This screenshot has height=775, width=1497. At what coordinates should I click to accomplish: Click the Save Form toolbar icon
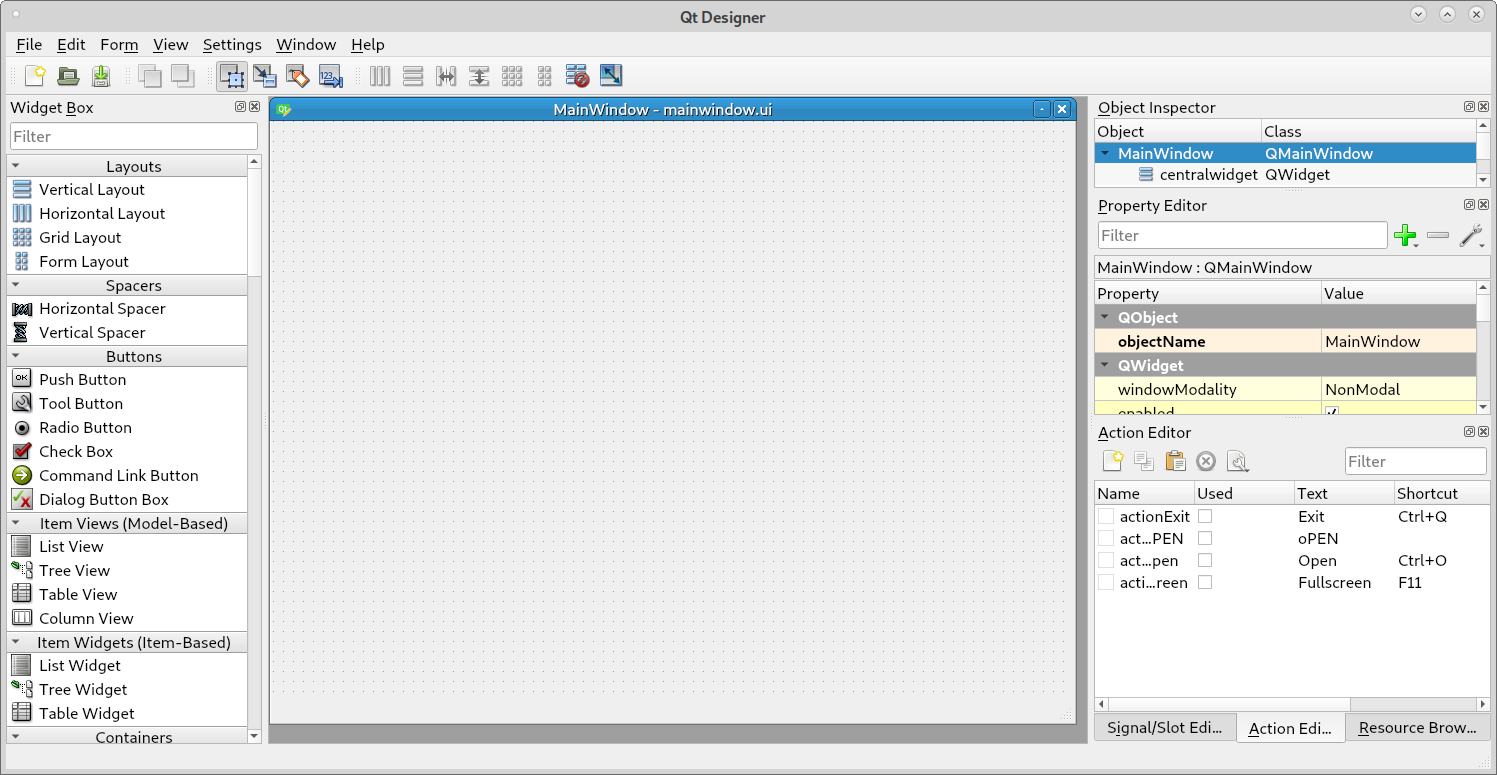(x=101, y=76)
